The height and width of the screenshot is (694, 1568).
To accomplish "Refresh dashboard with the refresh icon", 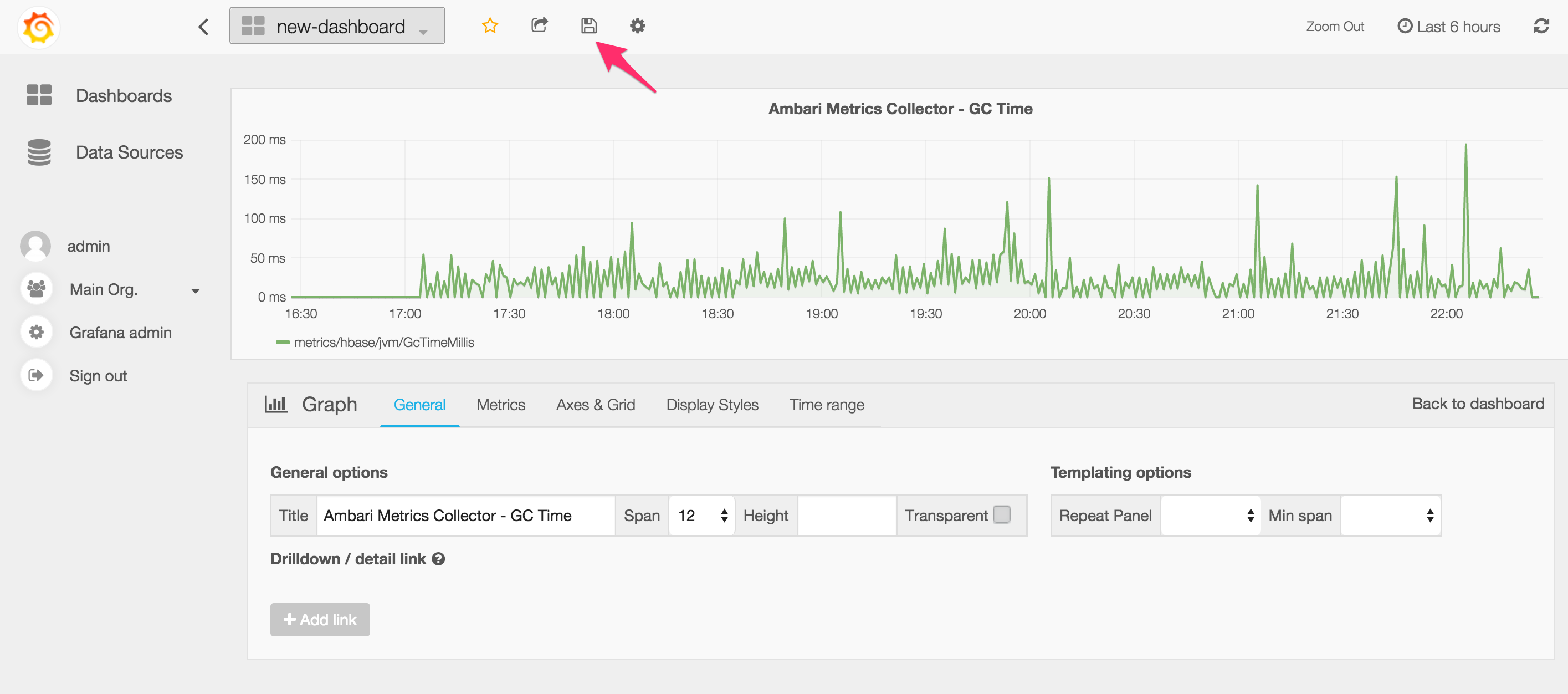I will coord(1541,26).
